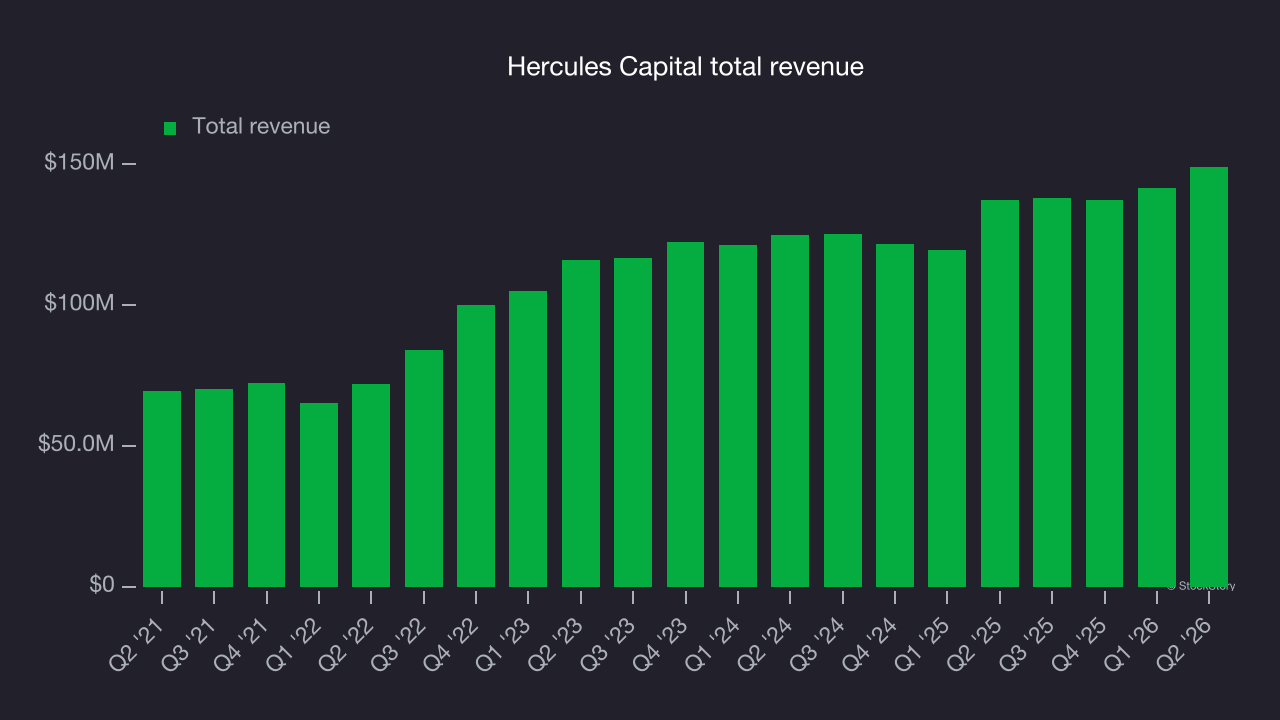Select the Q1 '22 revenue bar
The image size is (1280, 720).
point(319,495)
